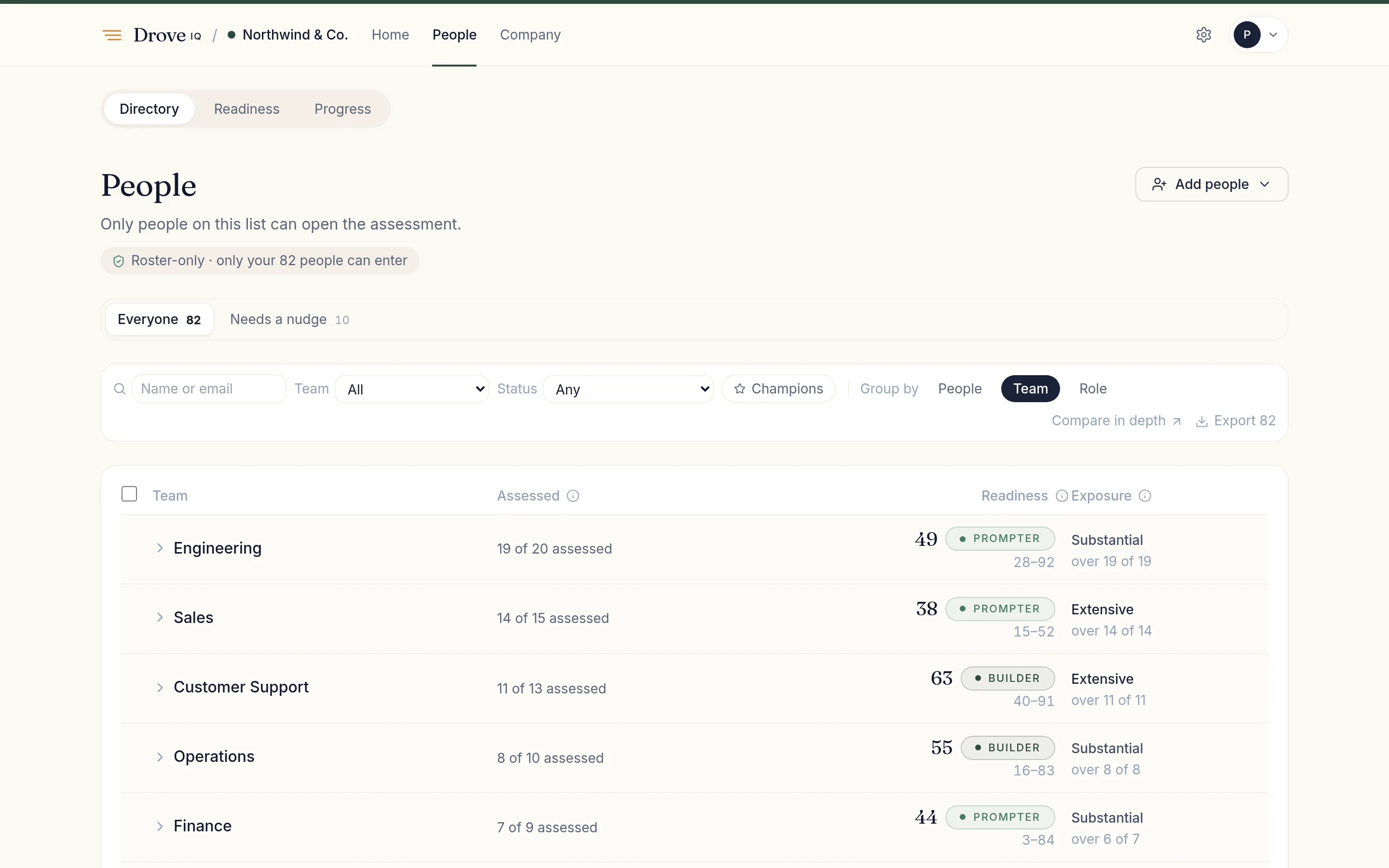Click Northwind & Co. workspace name
Viewport: 1389px width, 868px height.
[295, 35]
